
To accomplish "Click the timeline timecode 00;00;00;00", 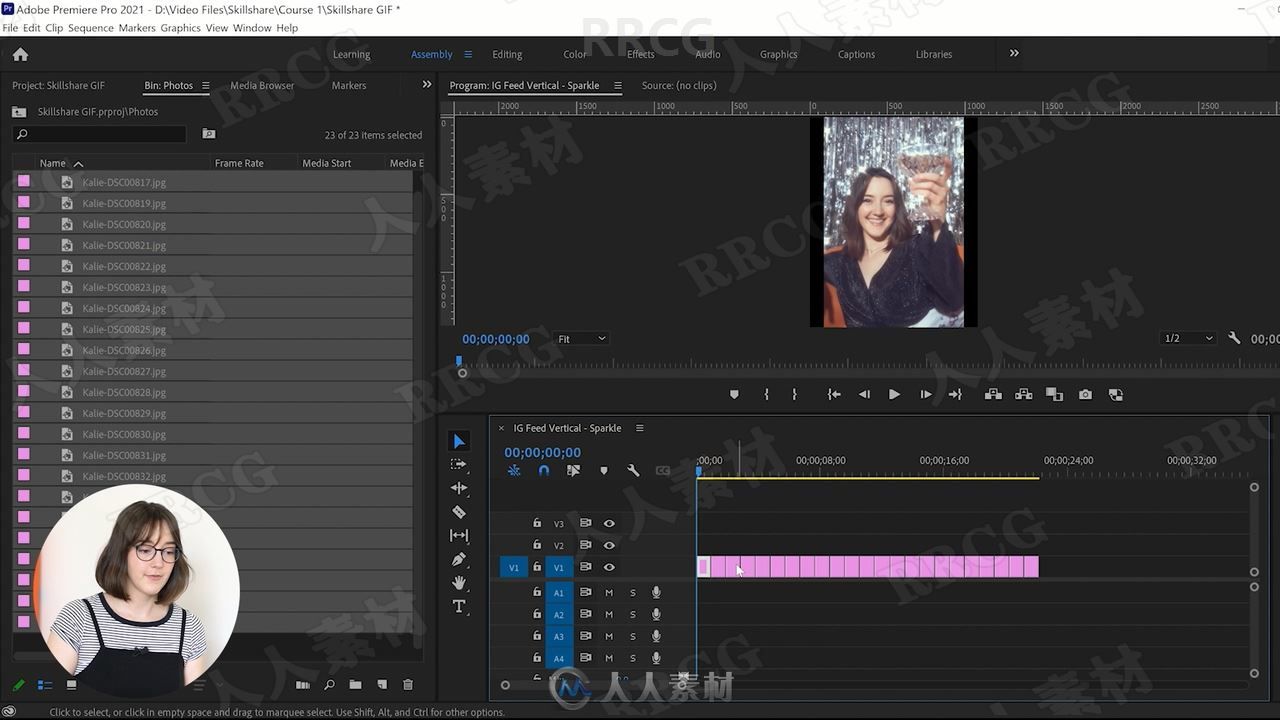I will click(x=542, y=452).
